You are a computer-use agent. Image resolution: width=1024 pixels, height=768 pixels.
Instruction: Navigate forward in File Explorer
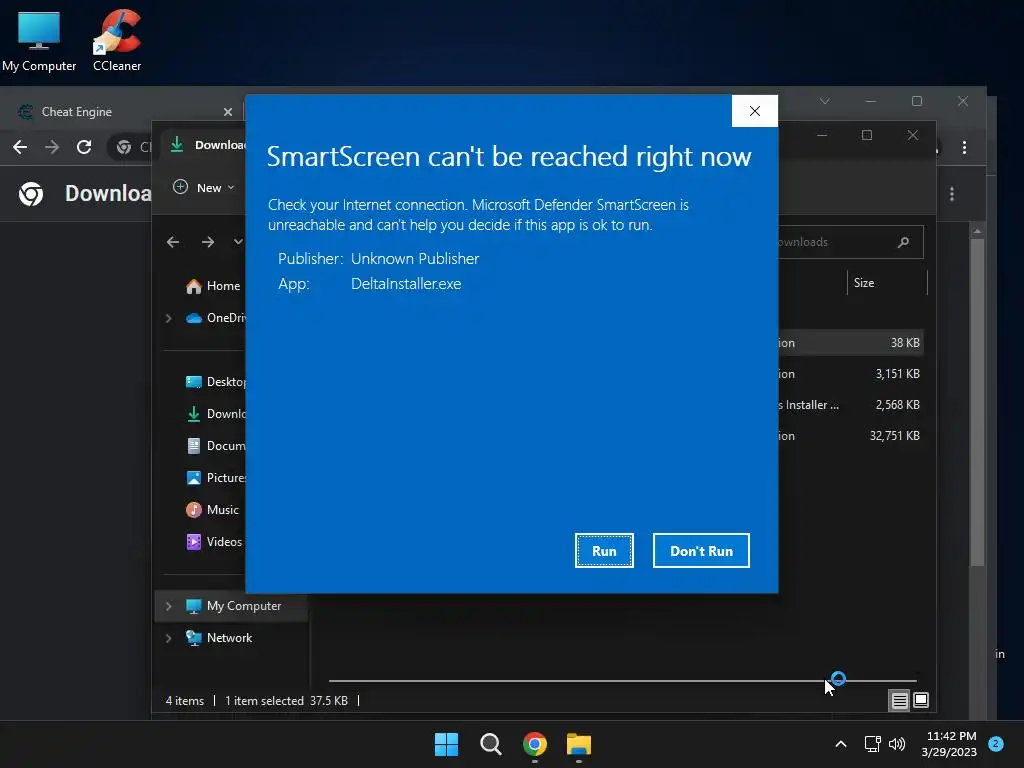(x=208, y=242)
